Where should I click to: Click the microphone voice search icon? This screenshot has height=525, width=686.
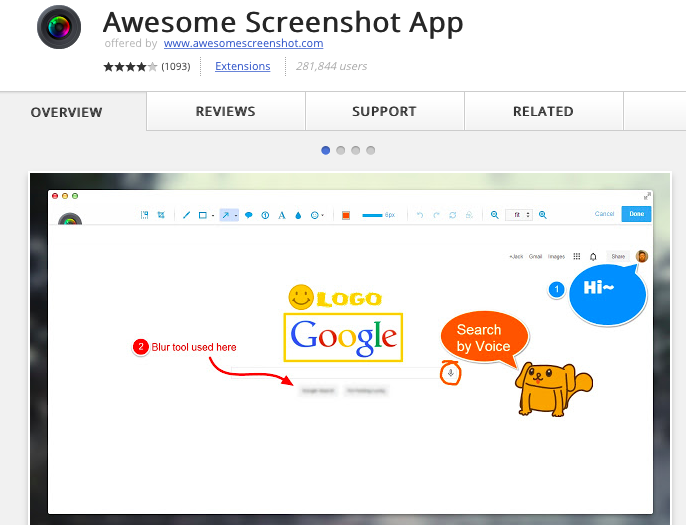click(451, 373)
